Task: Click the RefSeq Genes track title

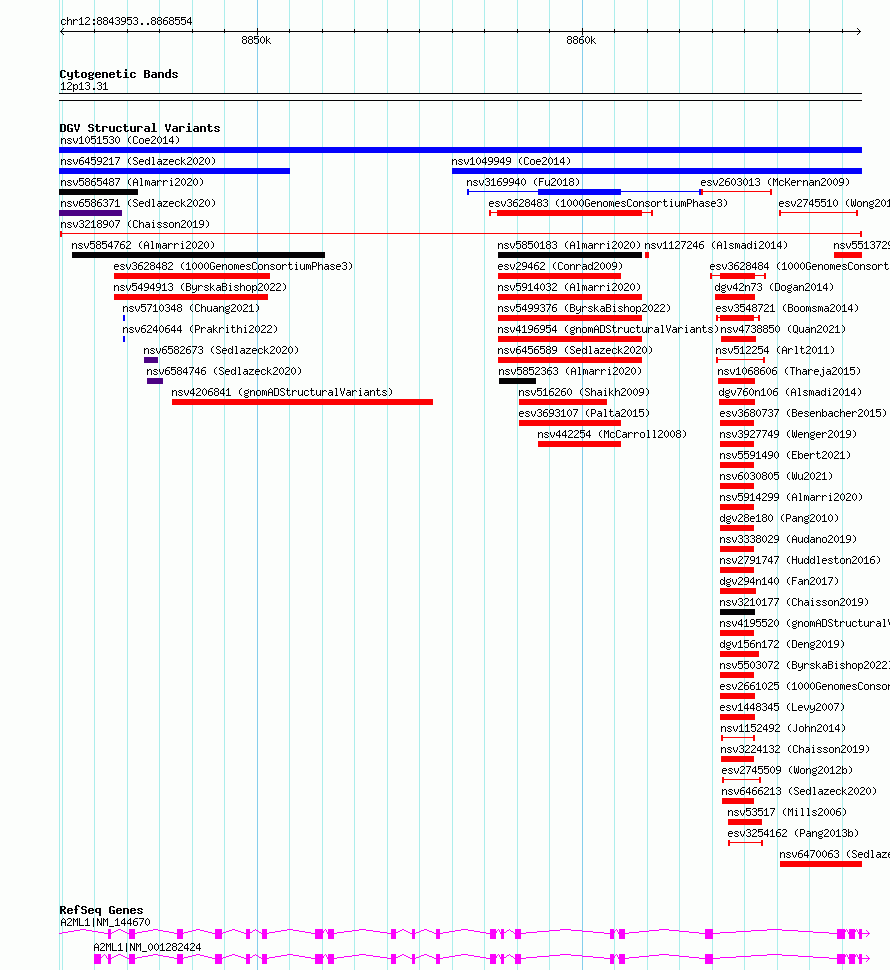Action: pos(101,911)
